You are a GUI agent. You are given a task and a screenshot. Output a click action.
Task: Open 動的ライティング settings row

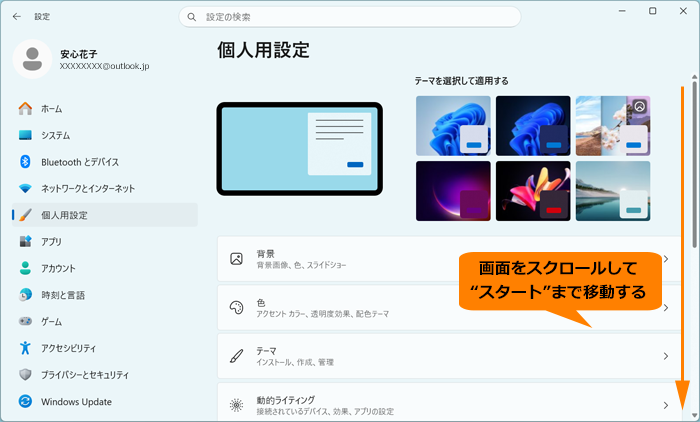449,402
